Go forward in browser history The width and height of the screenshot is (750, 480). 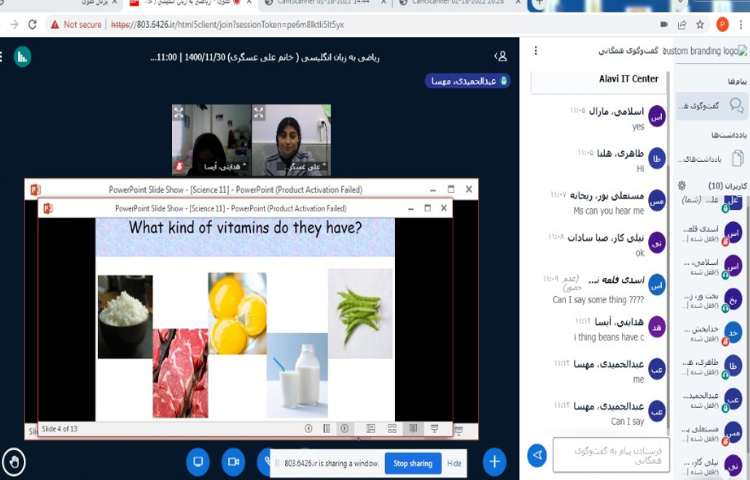click(14, 24)
